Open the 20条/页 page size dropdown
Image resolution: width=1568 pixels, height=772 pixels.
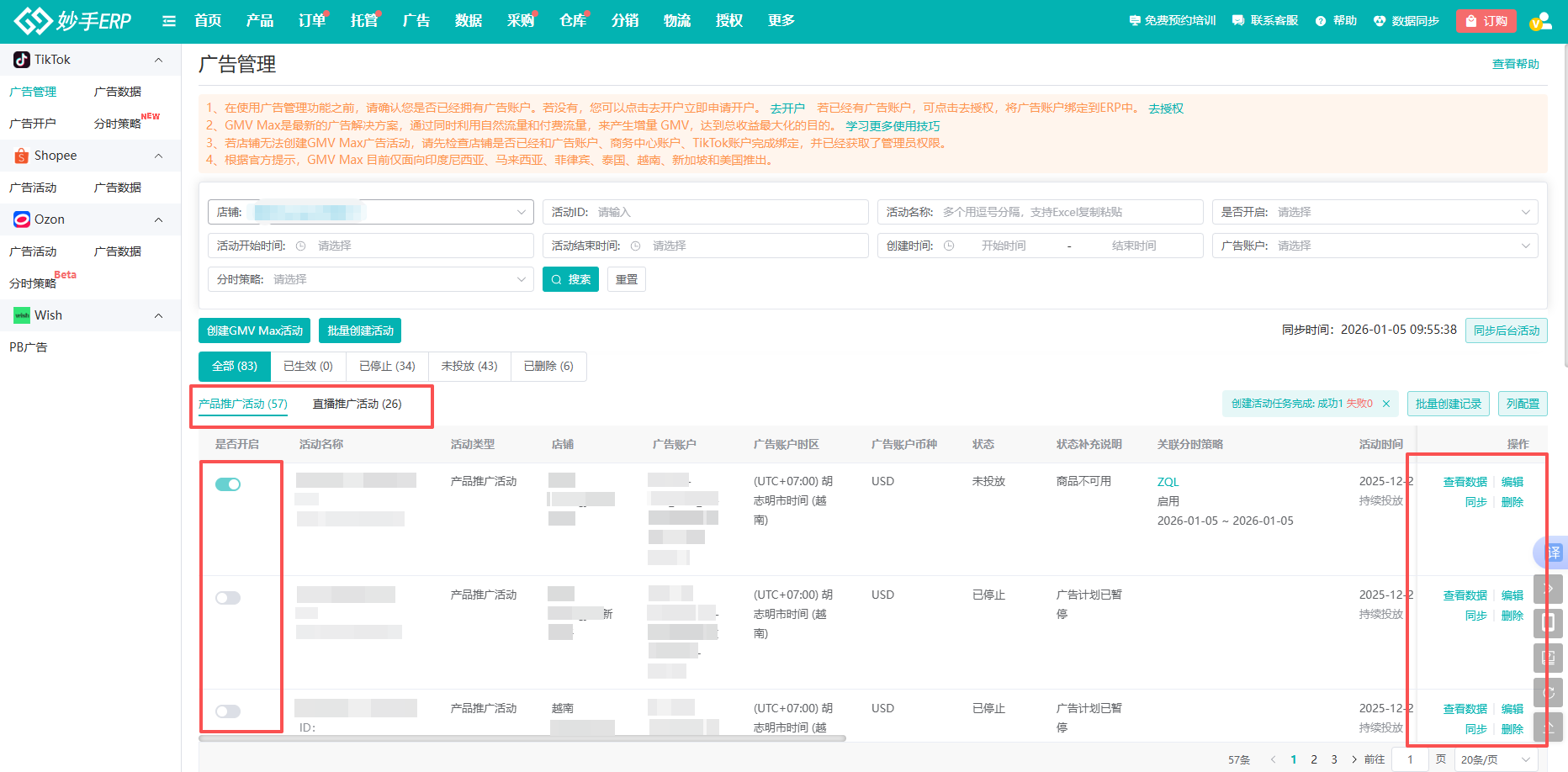click(1496, 759)
